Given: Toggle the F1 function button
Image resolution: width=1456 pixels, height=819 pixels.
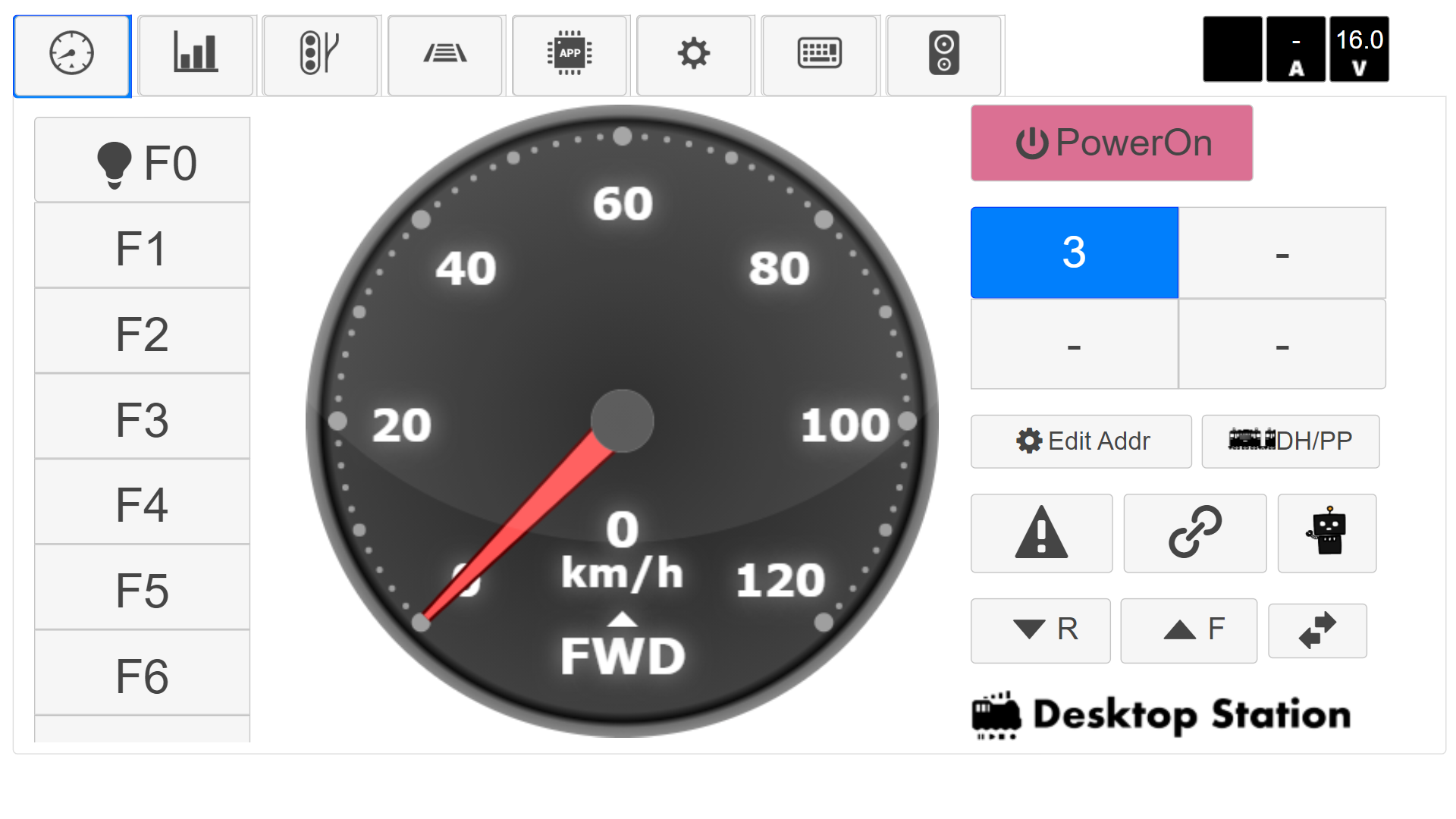Looking at the screenshot, I should (x=143, y=247).
